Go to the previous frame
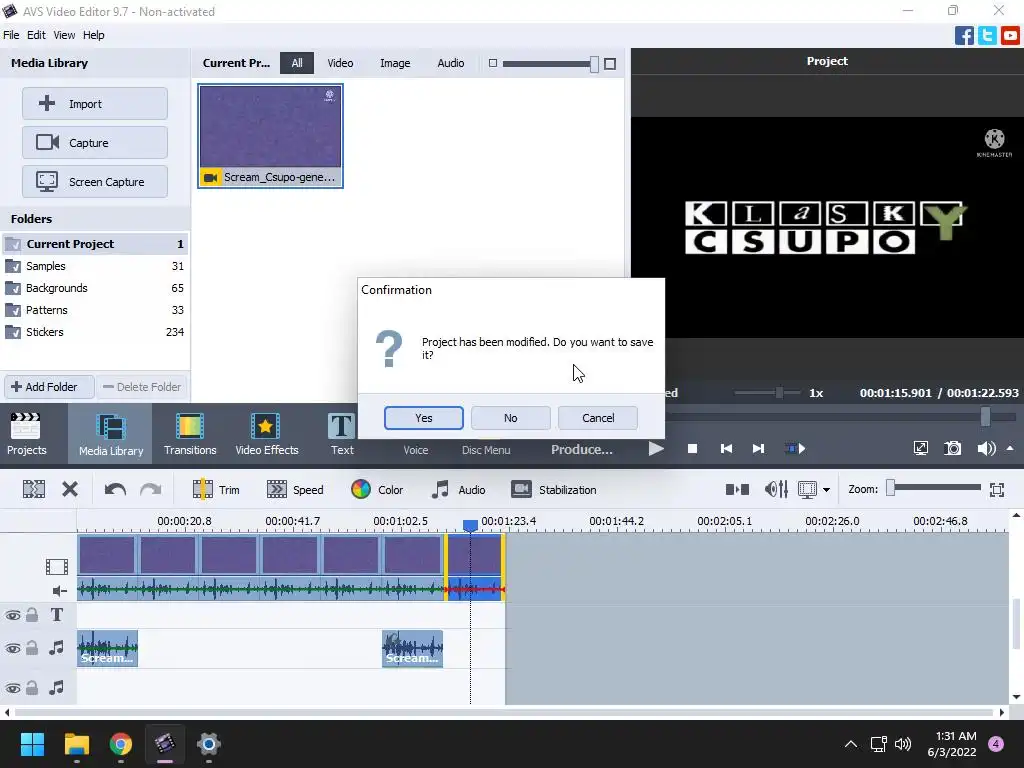This screenshot has height=768, width=1024. pos(726,449)
